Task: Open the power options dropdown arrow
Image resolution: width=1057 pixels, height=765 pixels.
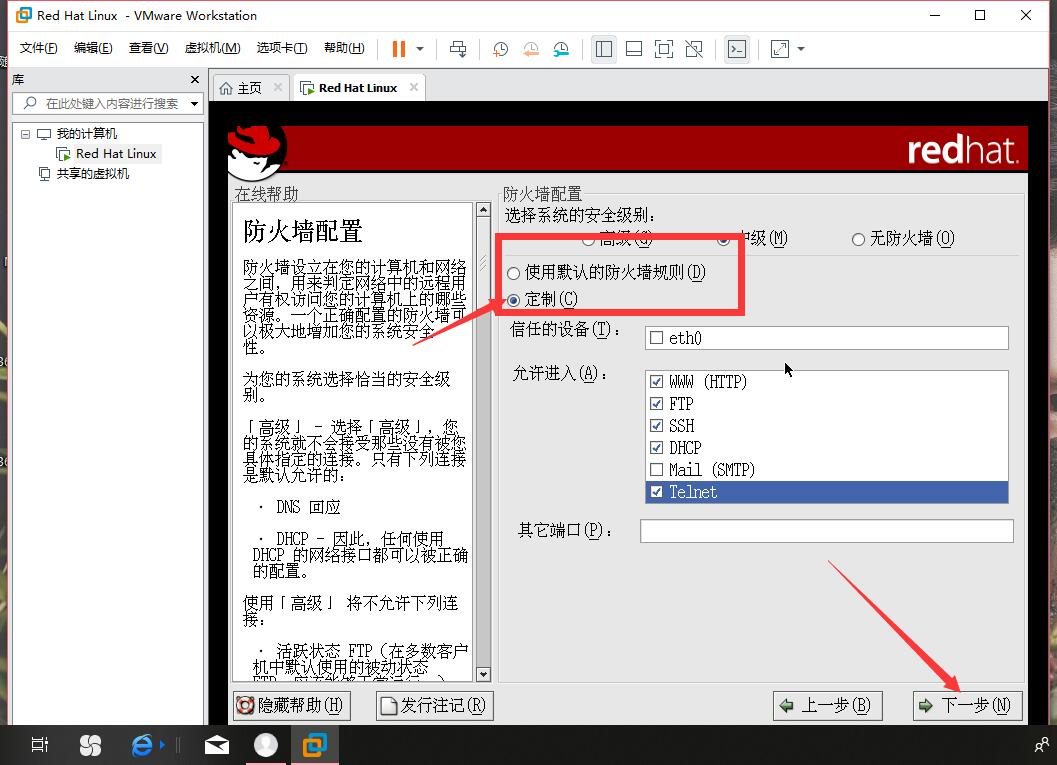Action: [x=420, y=49]
